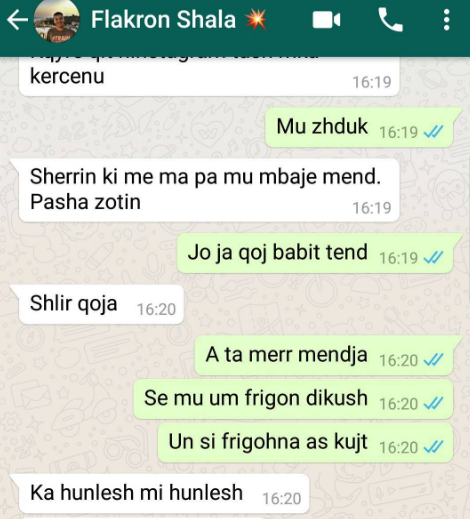Select the 'Sherrin ki me ma' message bubble
This screenshot has width=470, height=519.
pyautogui.click(x=209, y=190)
